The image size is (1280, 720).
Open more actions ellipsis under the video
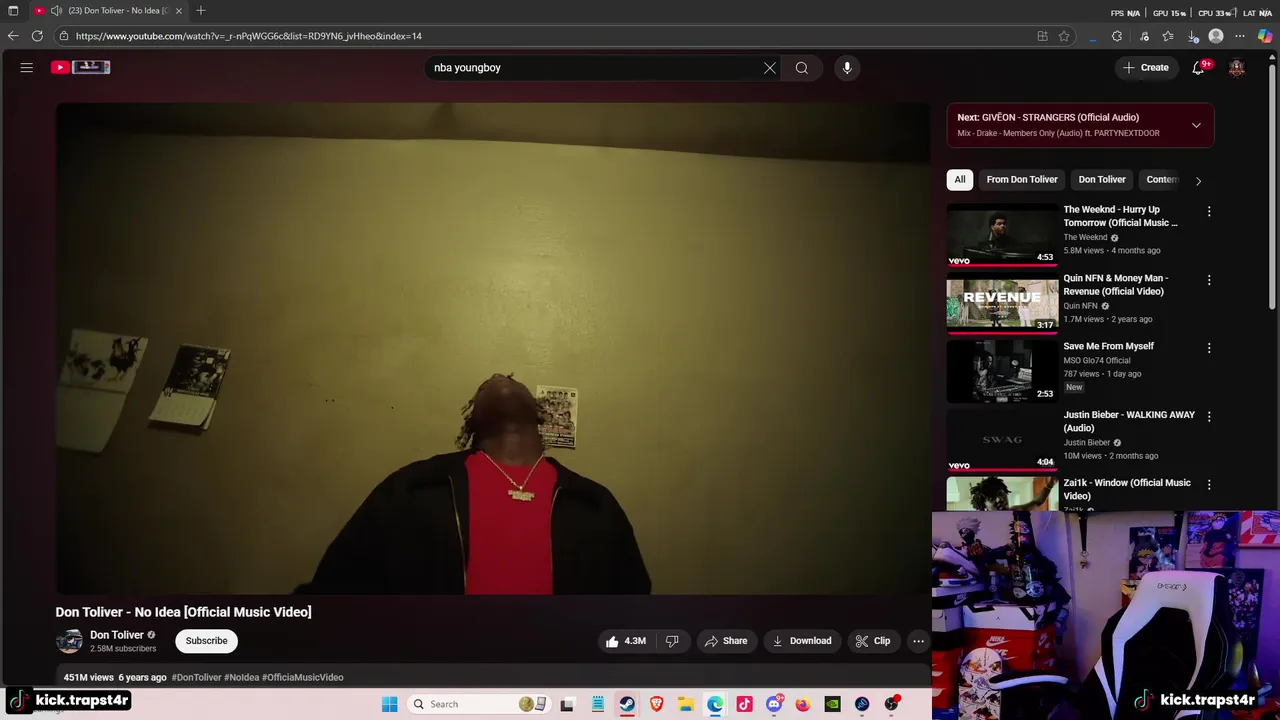click(x=918, y=641)
